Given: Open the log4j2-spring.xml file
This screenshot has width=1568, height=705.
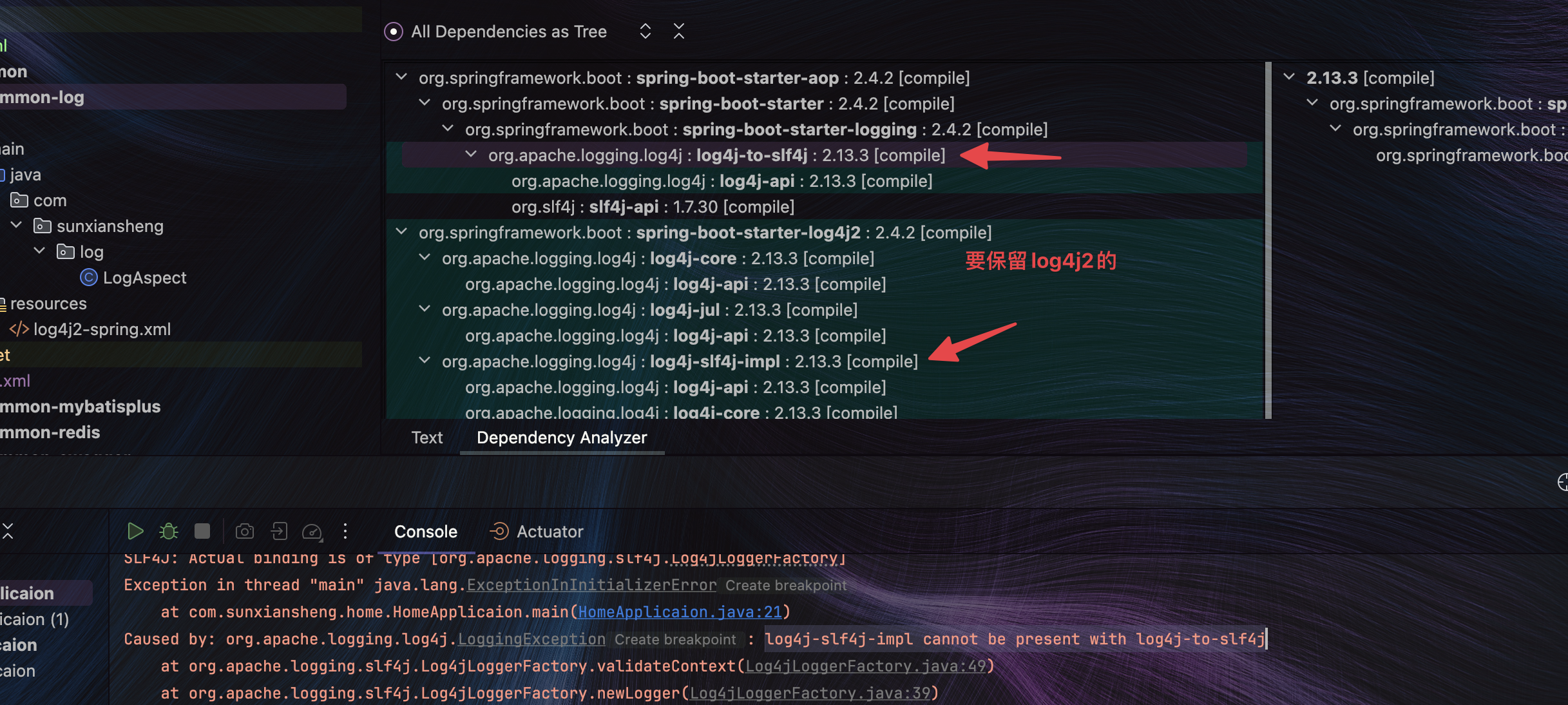Looking at the screenshot, I should click(102, 329).
